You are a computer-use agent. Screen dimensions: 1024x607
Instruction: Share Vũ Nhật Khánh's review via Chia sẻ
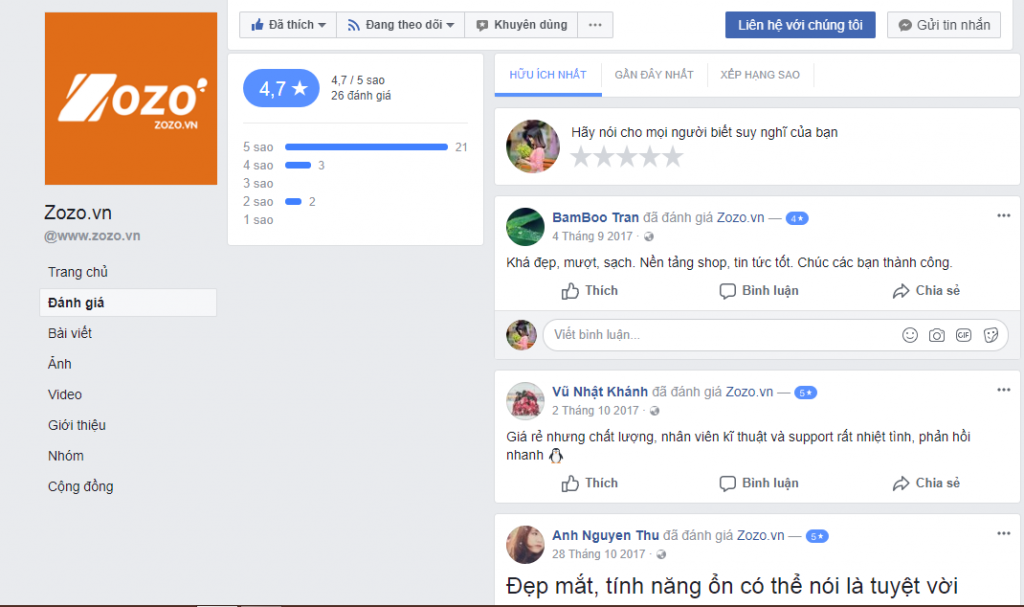click(x=926, y=483)
